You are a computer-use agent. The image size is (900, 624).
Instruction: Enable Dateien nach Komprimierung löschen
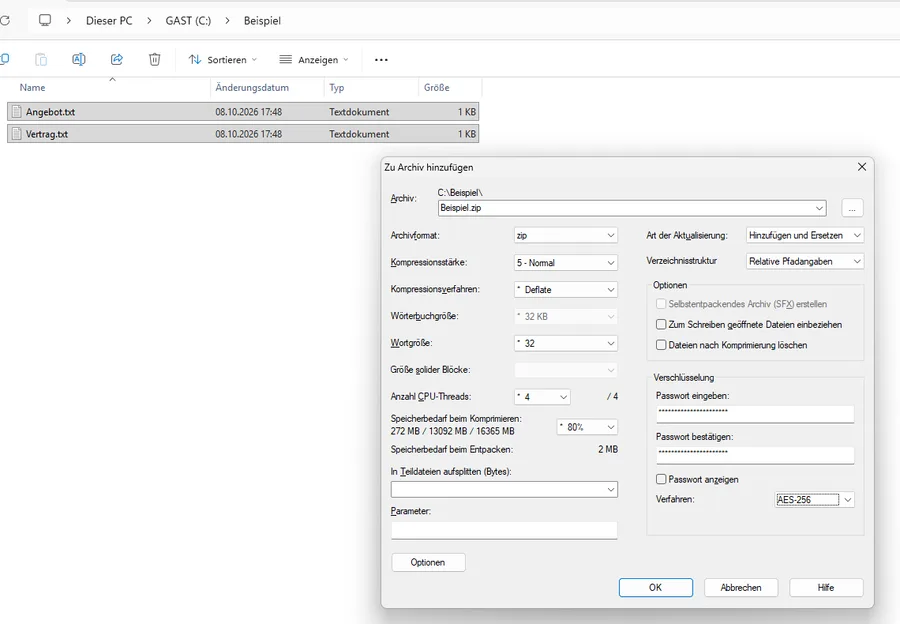click(x=661, y=345)
